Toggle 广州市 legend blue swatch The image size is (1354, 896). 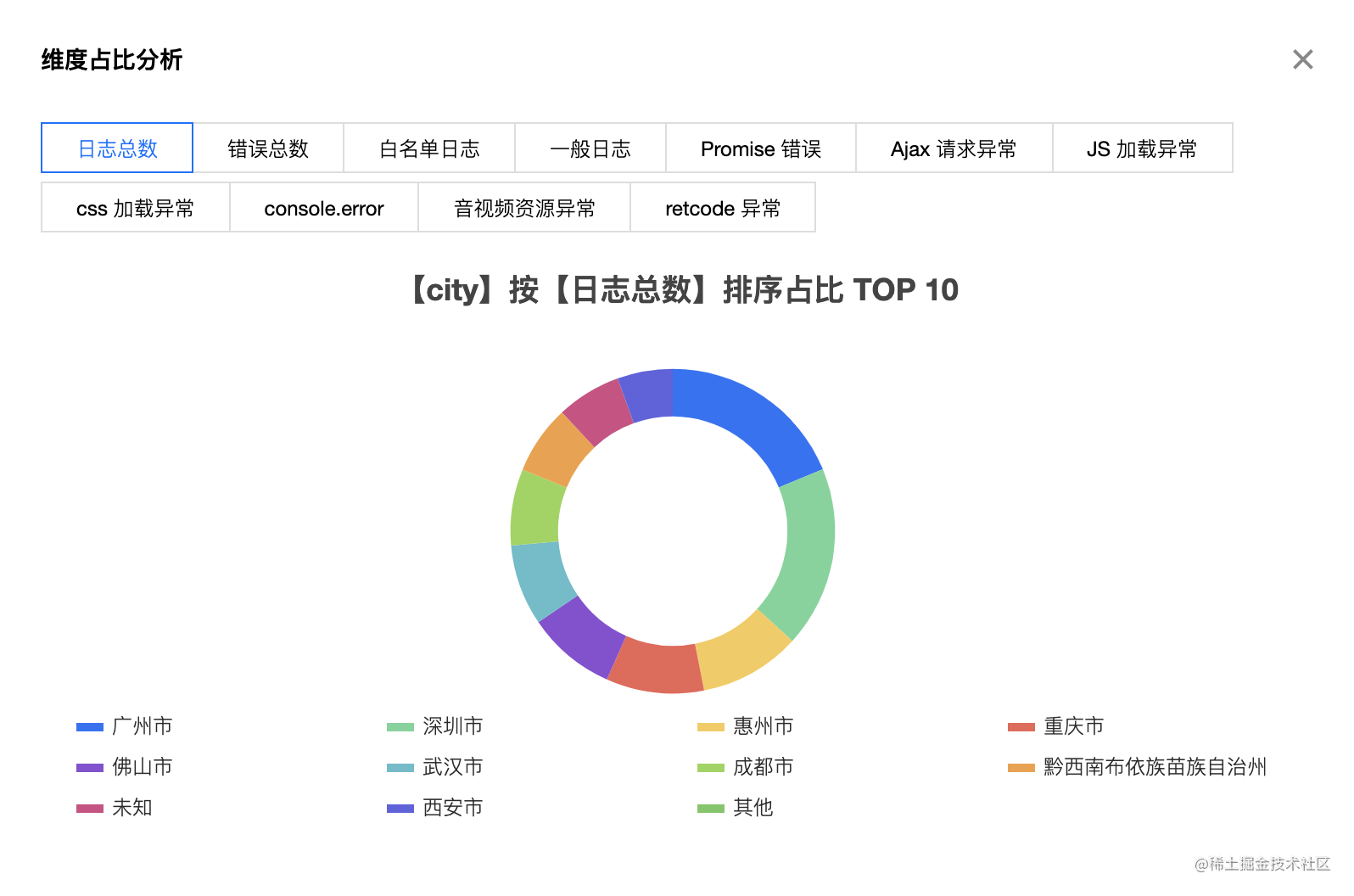(x=90, y=726)
